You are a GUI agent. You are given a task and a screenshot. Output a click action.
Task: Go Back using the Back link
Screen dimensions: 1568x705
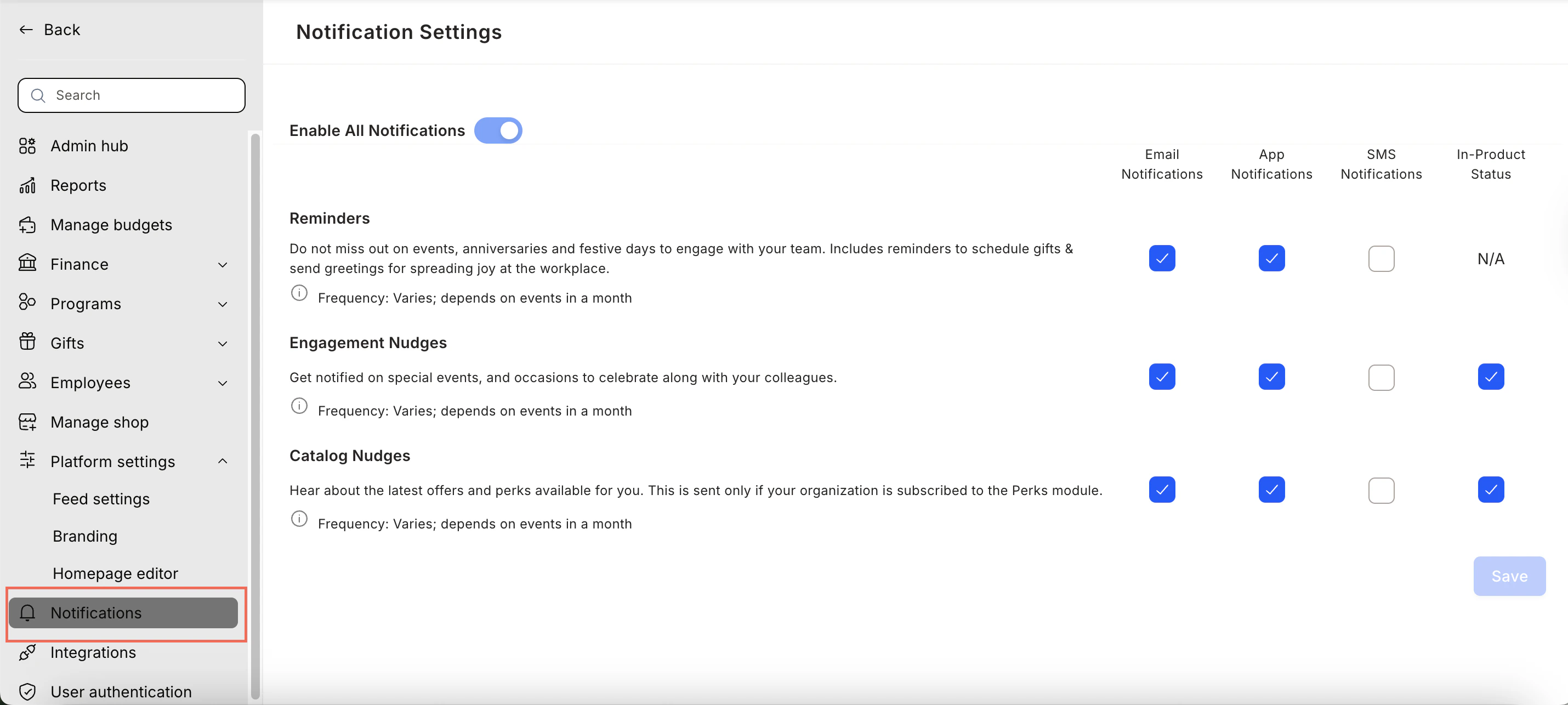[x=49, y=29]
